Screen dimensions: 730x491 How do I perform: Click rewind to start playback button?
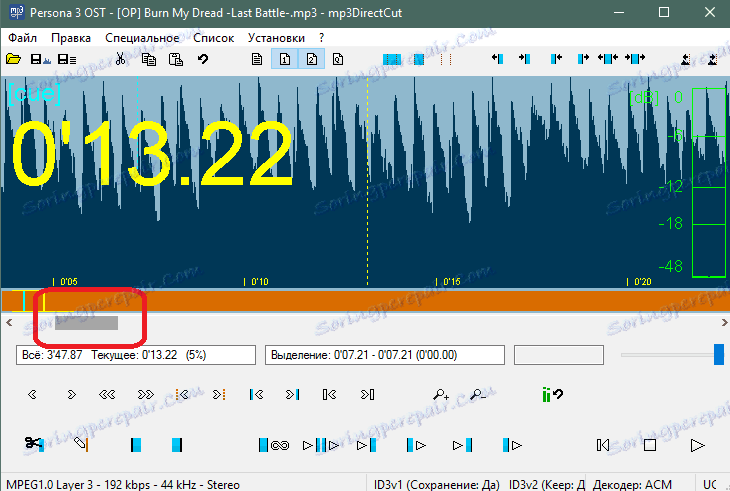[x=603, y=445]
